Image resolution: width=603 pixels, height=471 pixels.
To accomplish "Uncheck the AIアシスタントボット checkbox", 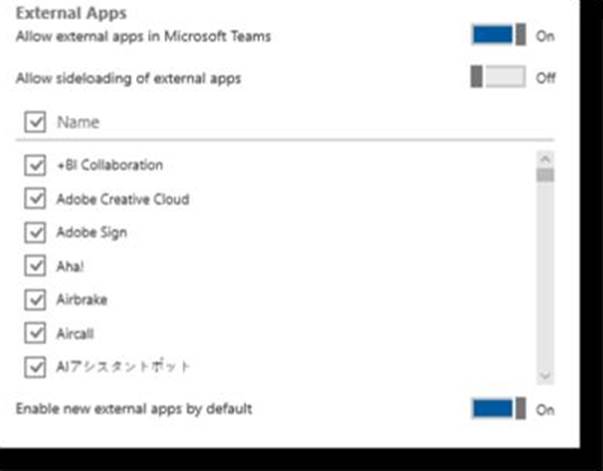I will [x=35, y=367].
